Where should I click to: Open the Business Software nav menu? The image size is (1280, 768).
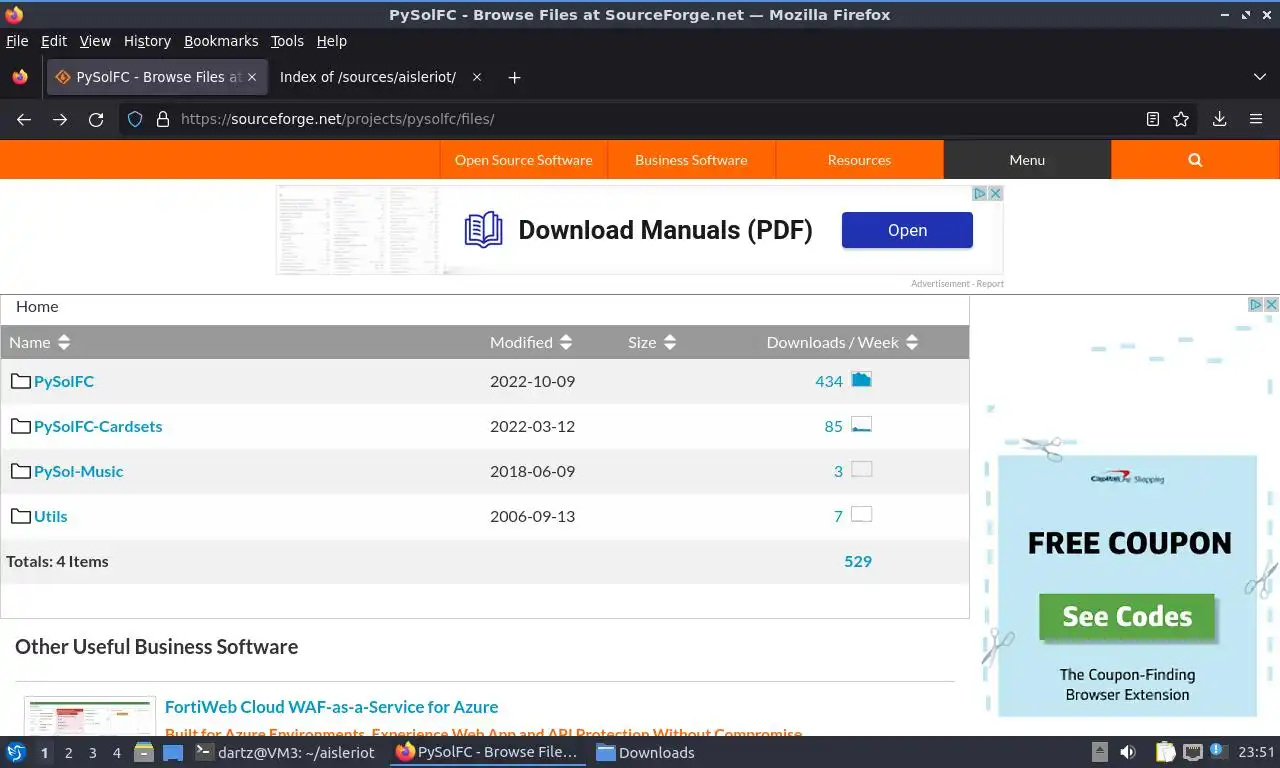pyautogui.click(x=691, y=160)
